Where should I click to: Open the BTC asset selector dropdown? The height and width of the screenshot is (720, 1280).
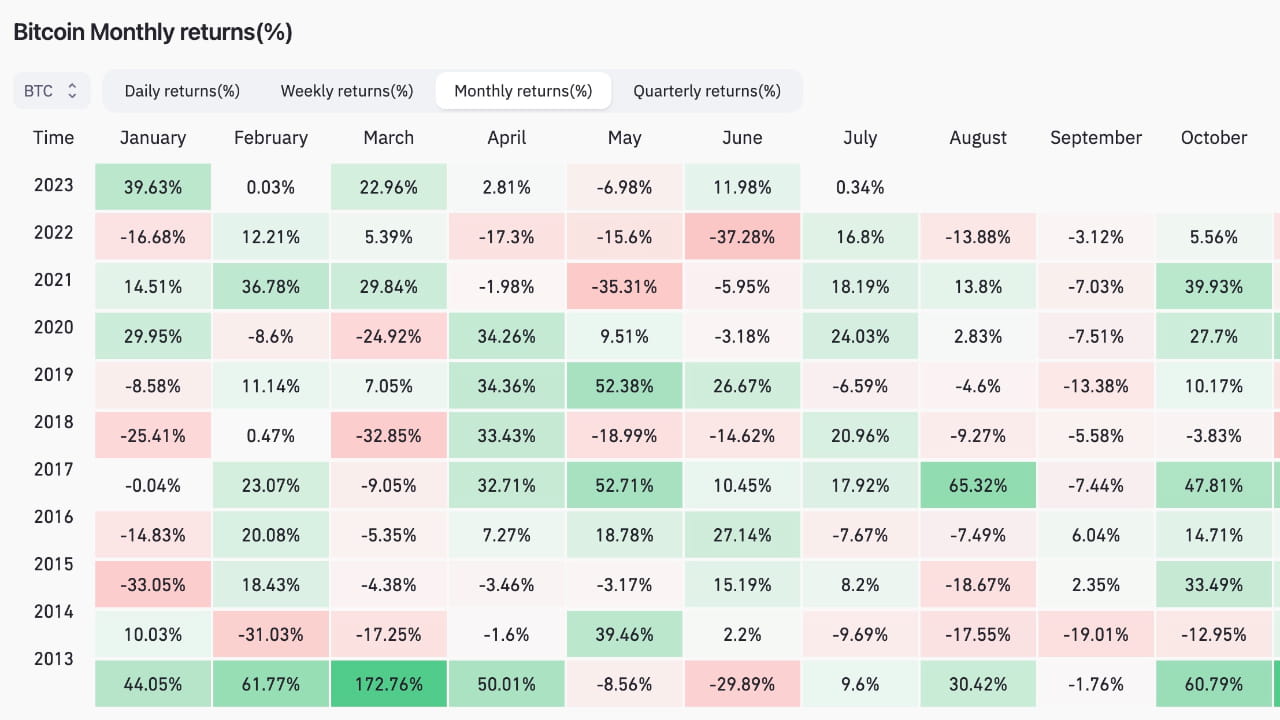point(50,90)
